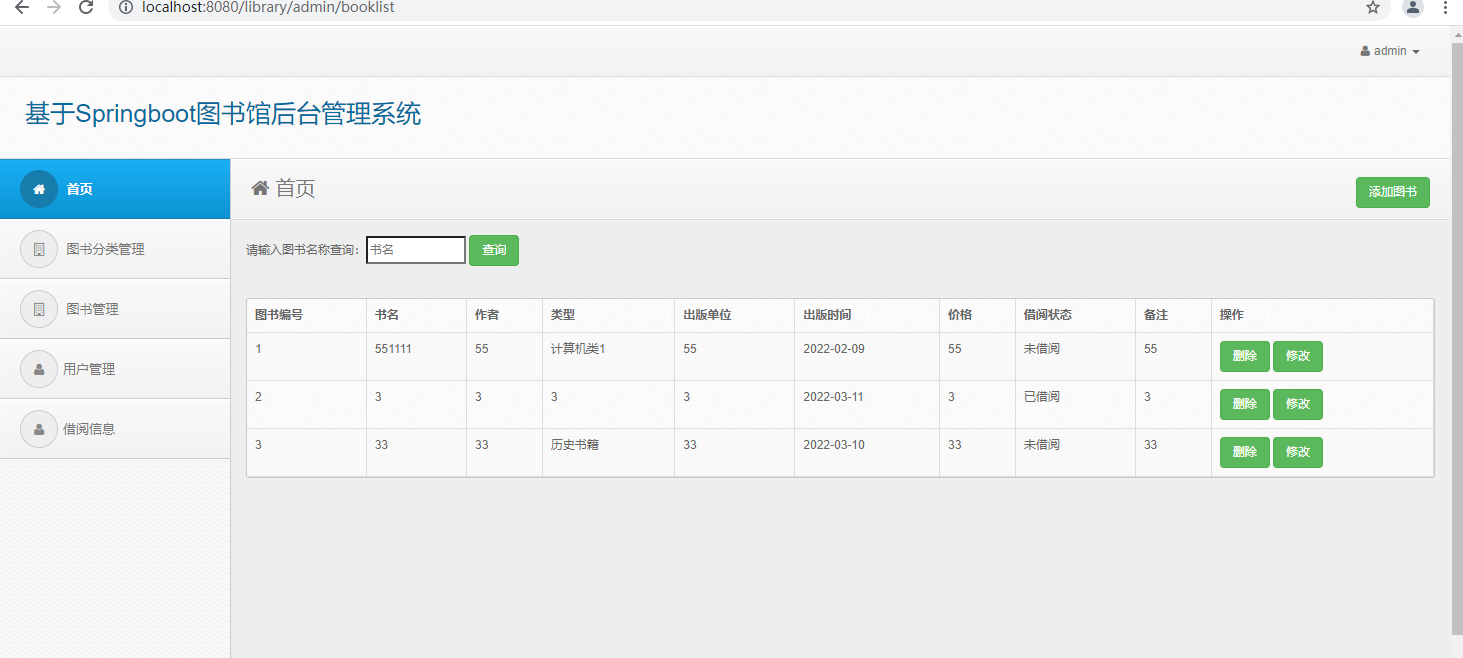This screenshot has width=1463, height=658.
Task: Edit book number 2 with 修改
Action: [x=1297, y=404]
